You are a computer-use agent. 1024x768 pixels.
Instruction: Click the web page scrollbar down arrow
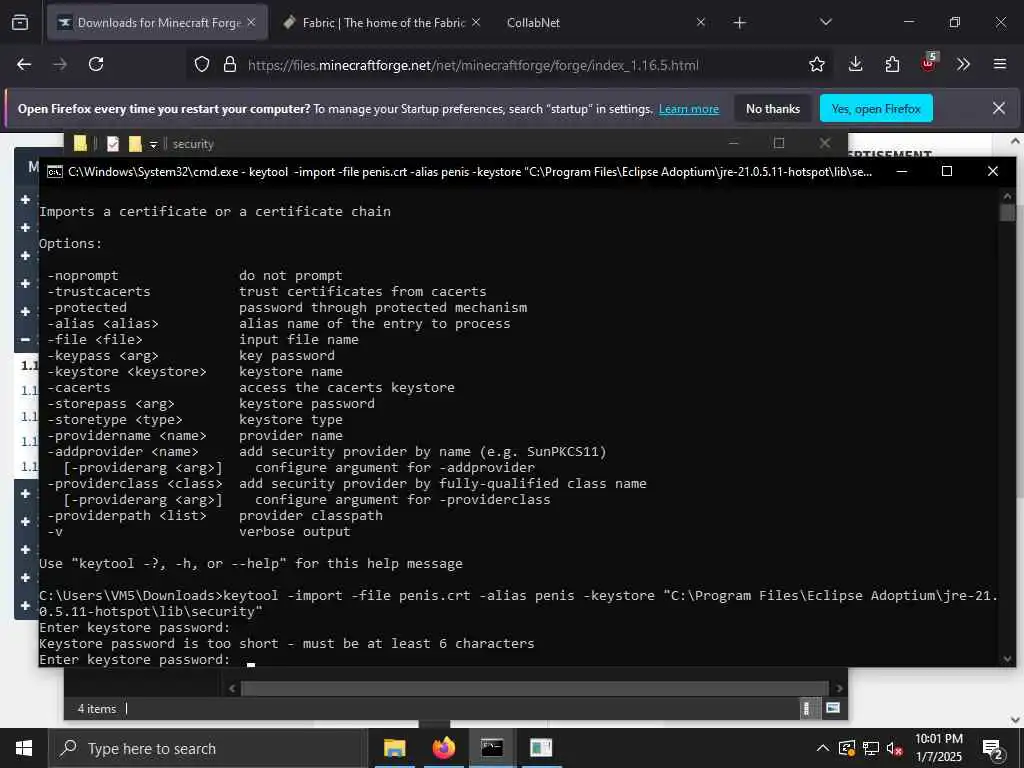pos(1015,720)
